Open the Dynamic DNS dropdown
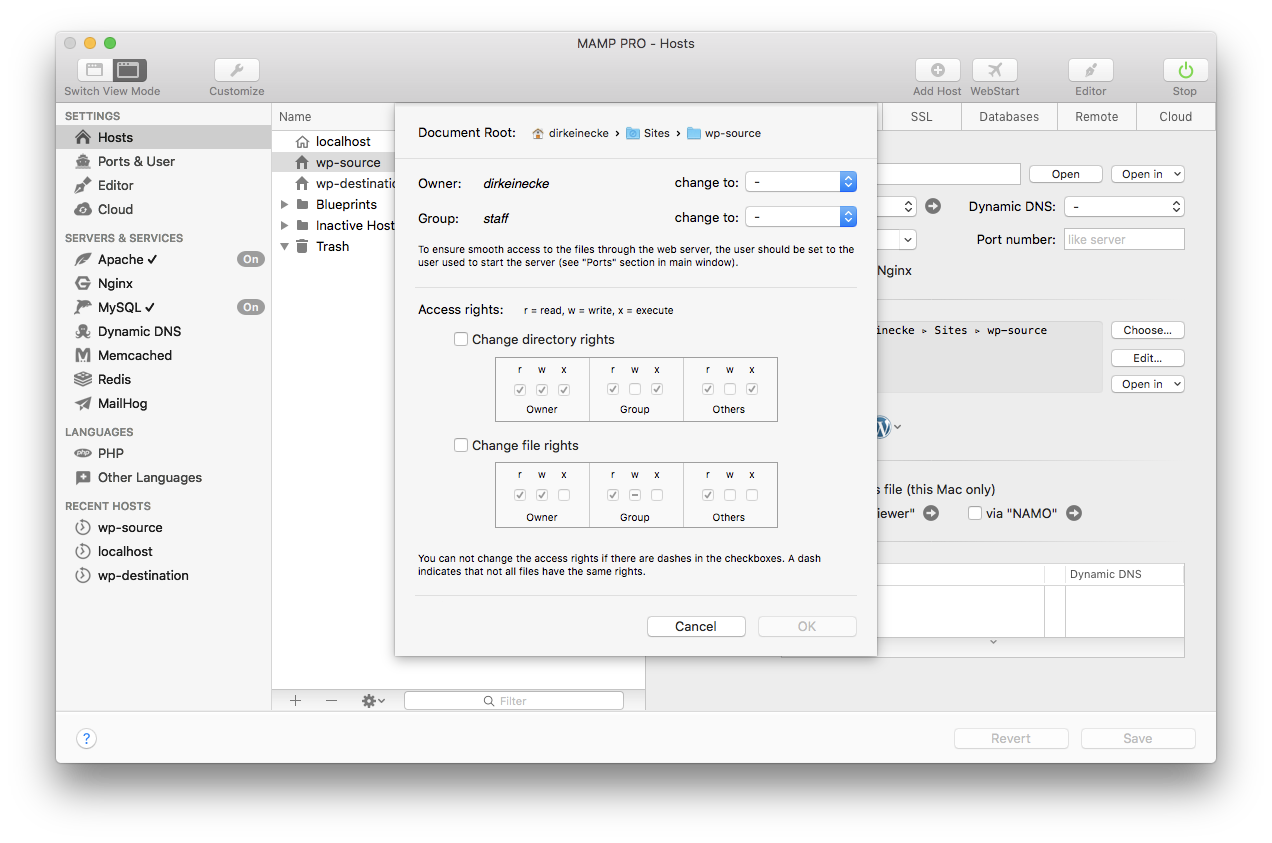 (x=1124, y=206)
